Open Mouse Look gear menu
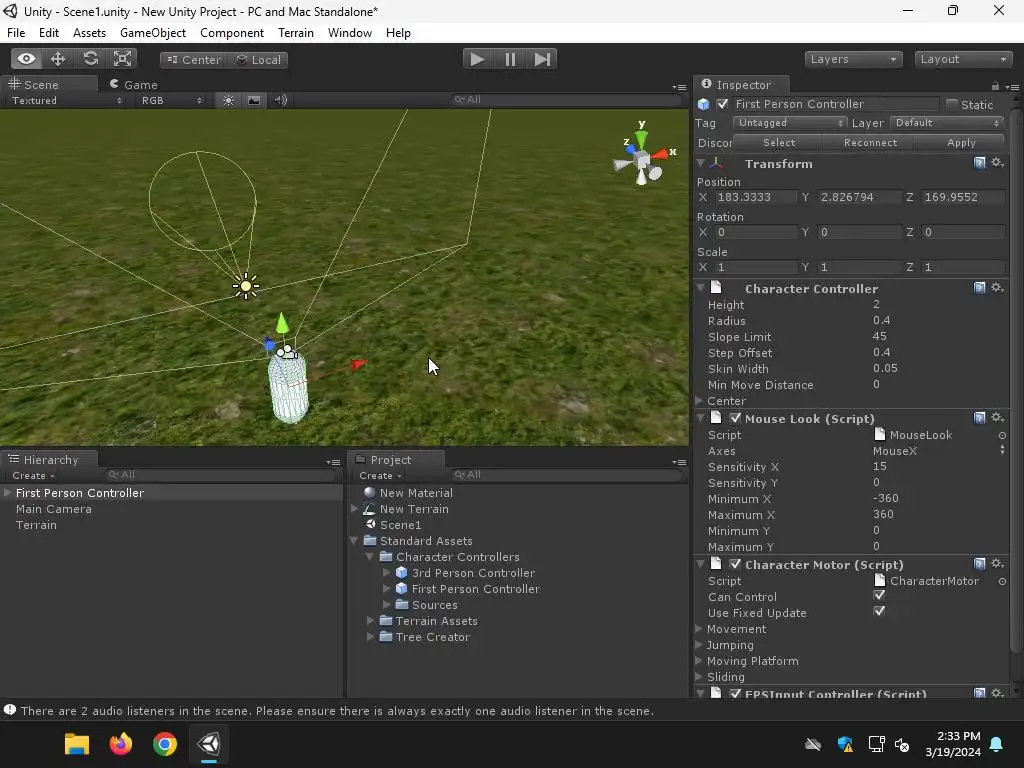This screenshot has width=1024, height=768. (997, 417)
